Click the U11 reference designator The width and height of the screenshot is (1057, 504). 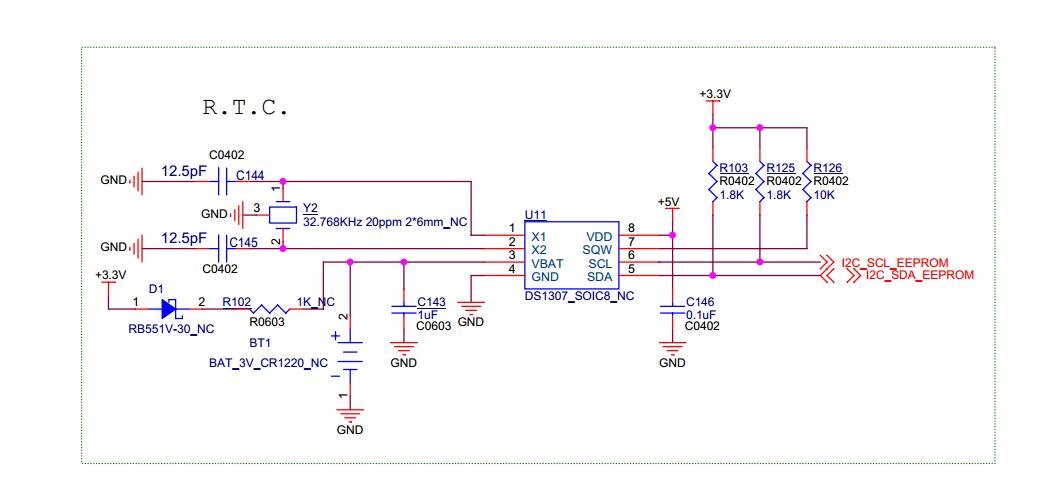point(535,214)
